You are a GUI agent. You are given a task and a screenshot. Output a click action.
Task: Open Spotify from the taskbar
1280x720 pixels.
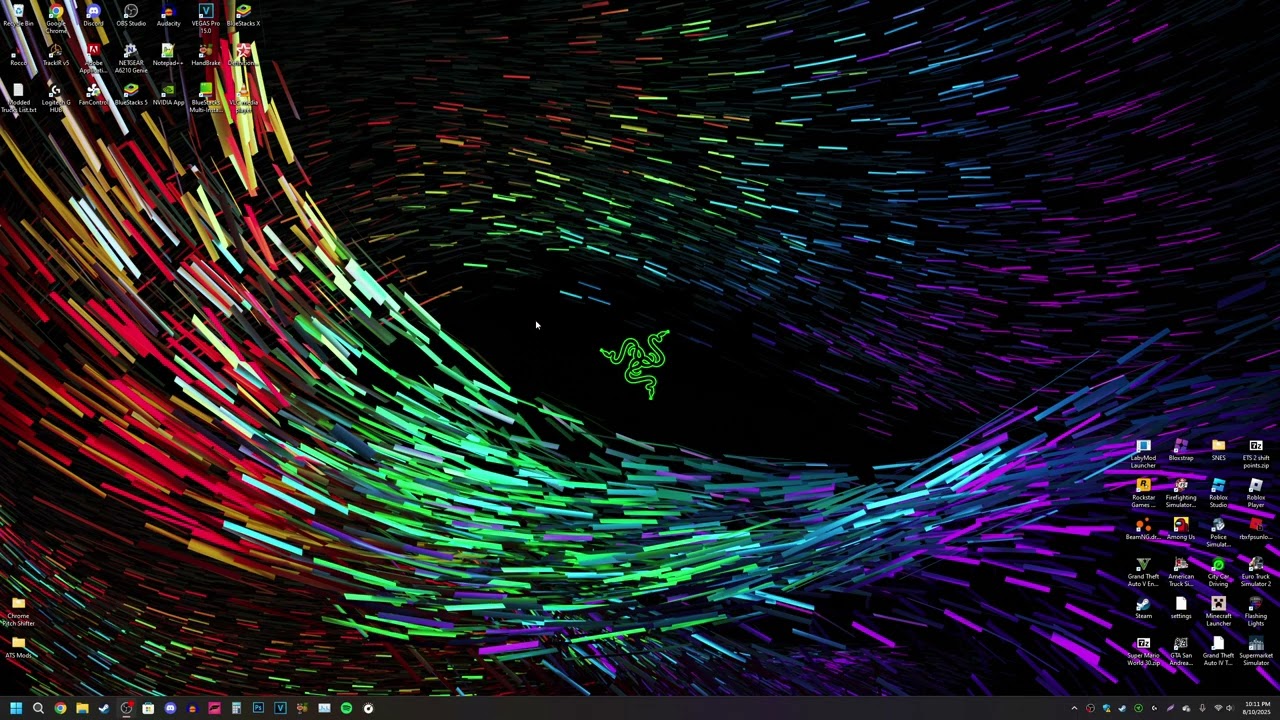click(346, 708)
